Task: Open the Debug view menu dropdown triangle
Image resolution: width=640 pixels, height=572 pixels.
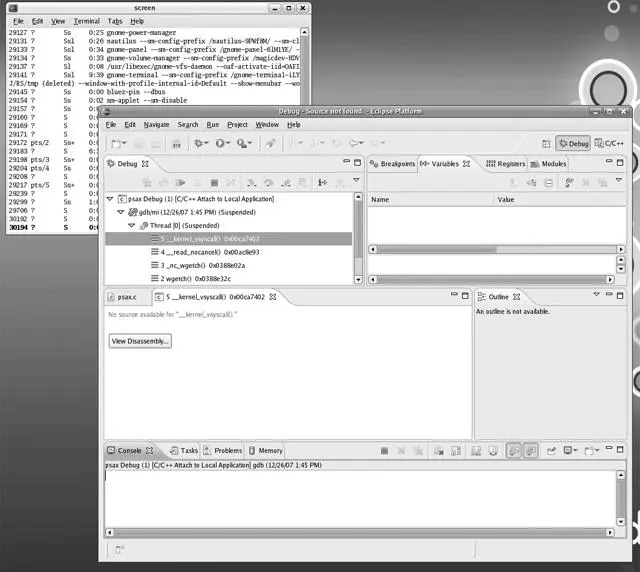Action: click(356, 181)
